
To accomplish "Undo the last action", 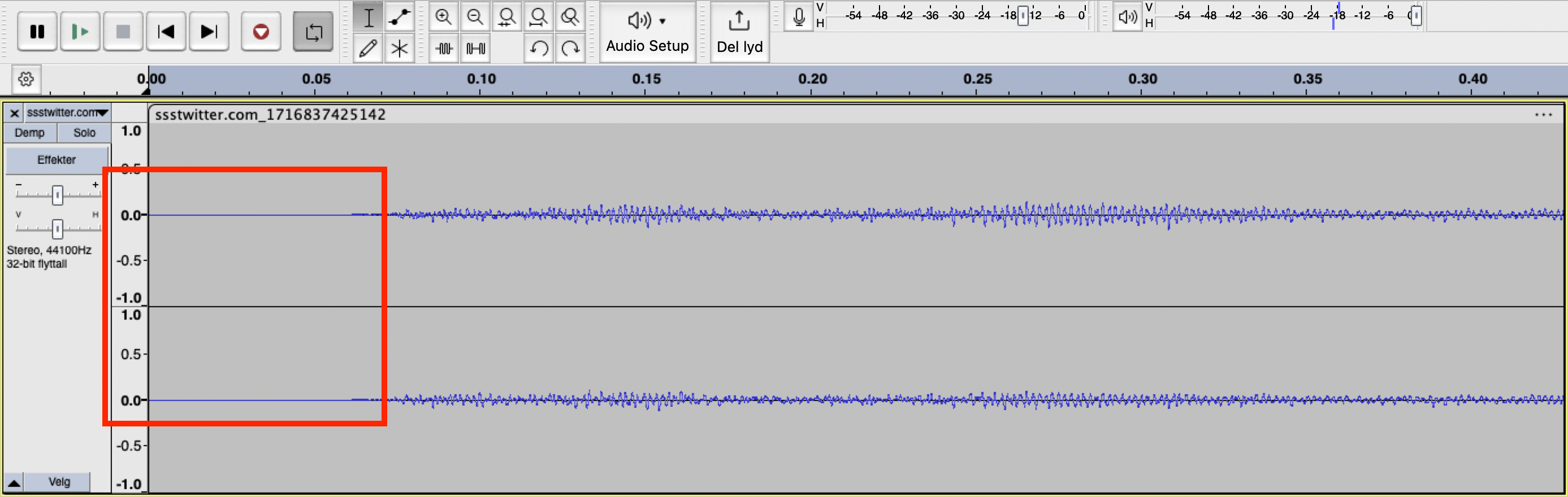I will pos(539,48).
